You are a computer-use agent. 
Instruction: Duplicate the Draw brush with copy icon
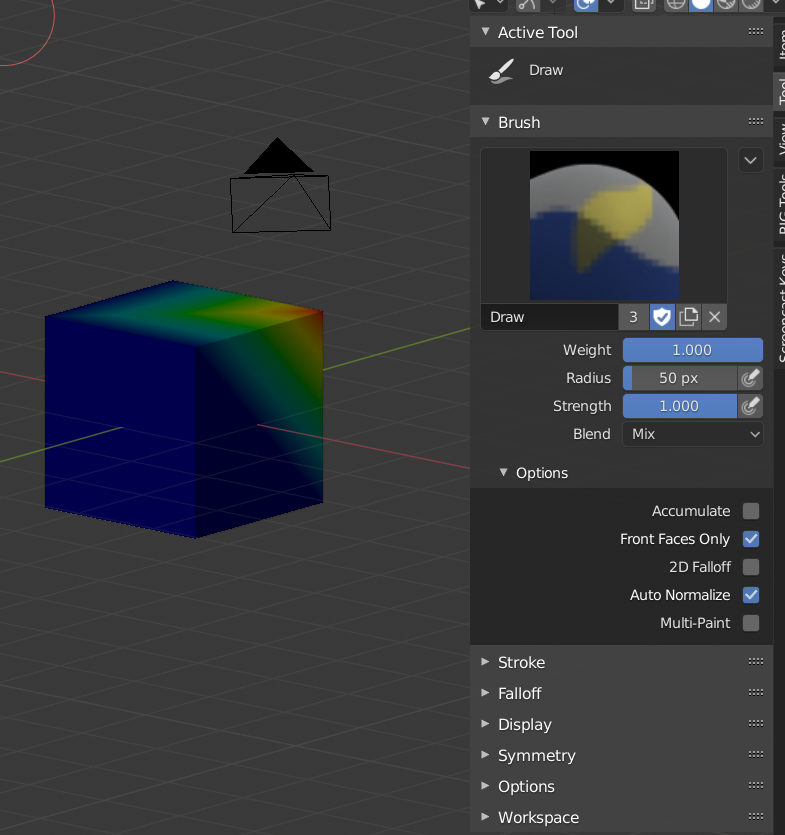click(689, 317)
